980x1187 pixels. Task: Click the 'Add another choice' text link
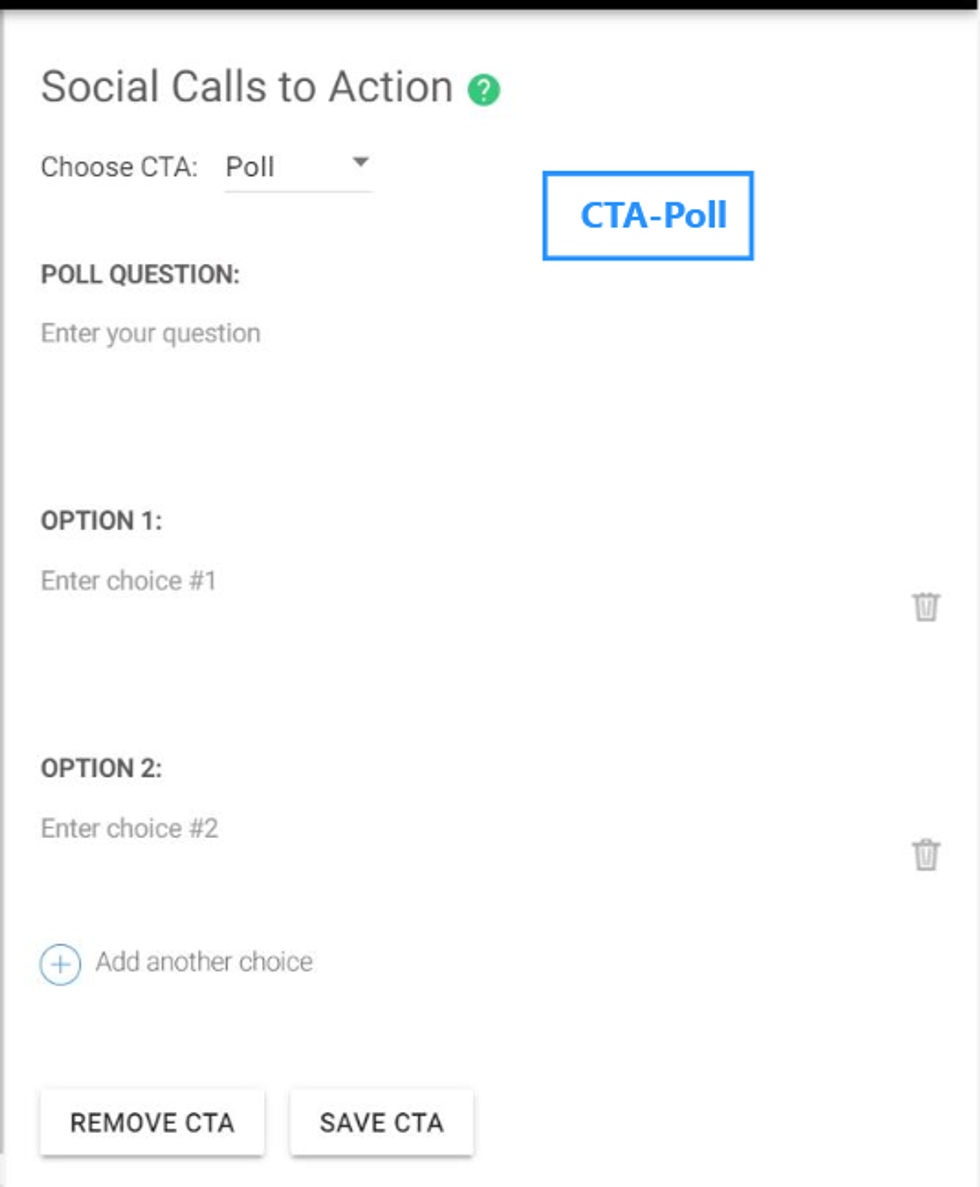tap(204, 962)
